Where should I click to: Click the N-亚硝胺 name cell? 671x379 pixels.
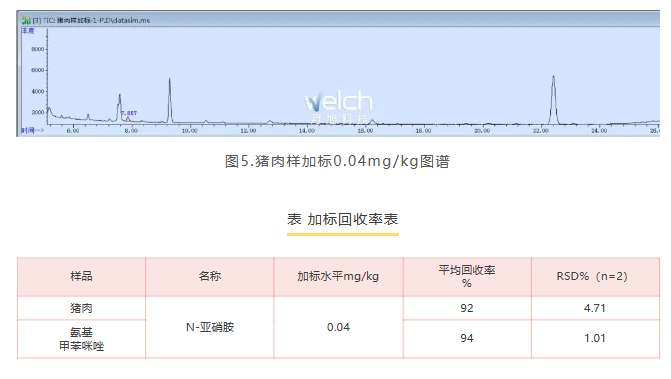coord(210,327)
